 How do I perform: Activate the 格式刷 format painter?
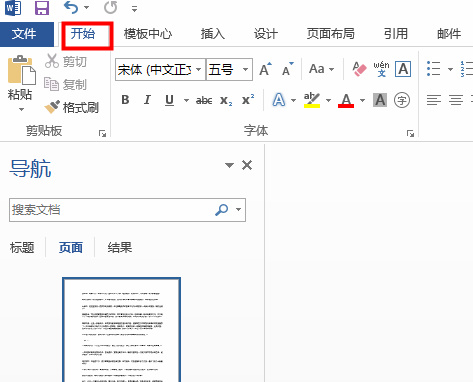click(x=72, y=107)
